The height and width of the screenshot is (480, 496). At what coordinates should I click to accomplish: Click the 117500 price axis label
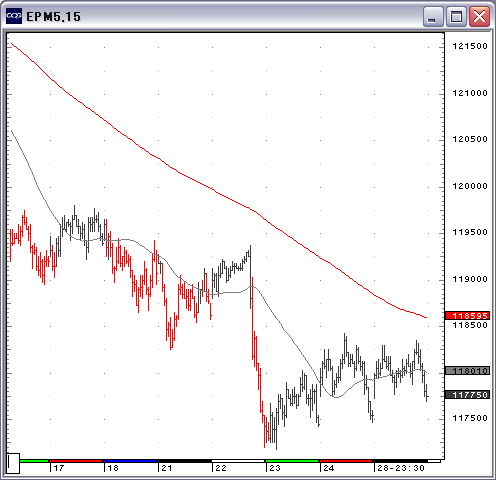470,418
